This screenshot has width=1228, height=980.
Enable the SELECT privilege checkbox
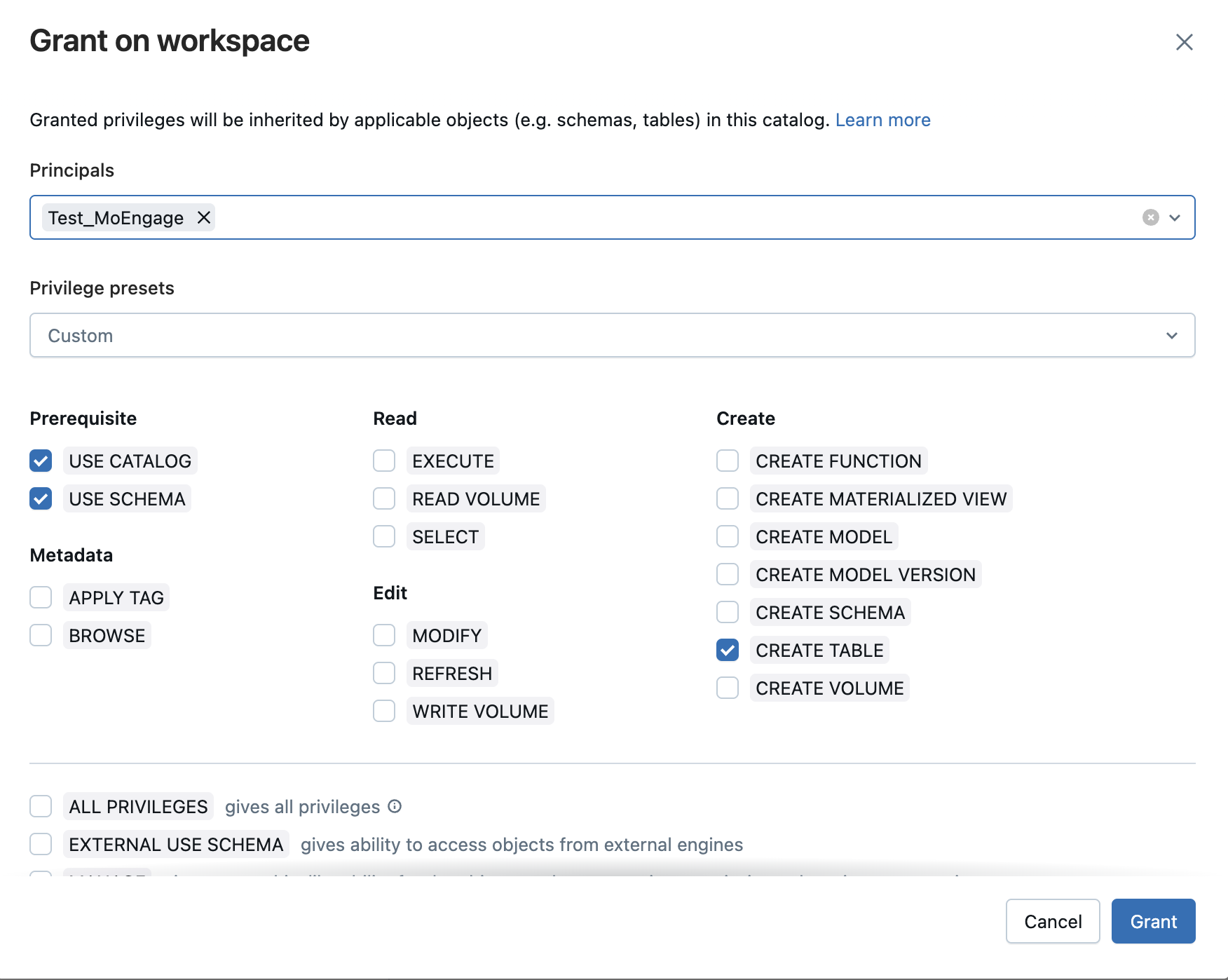click(x=384, y=536)
